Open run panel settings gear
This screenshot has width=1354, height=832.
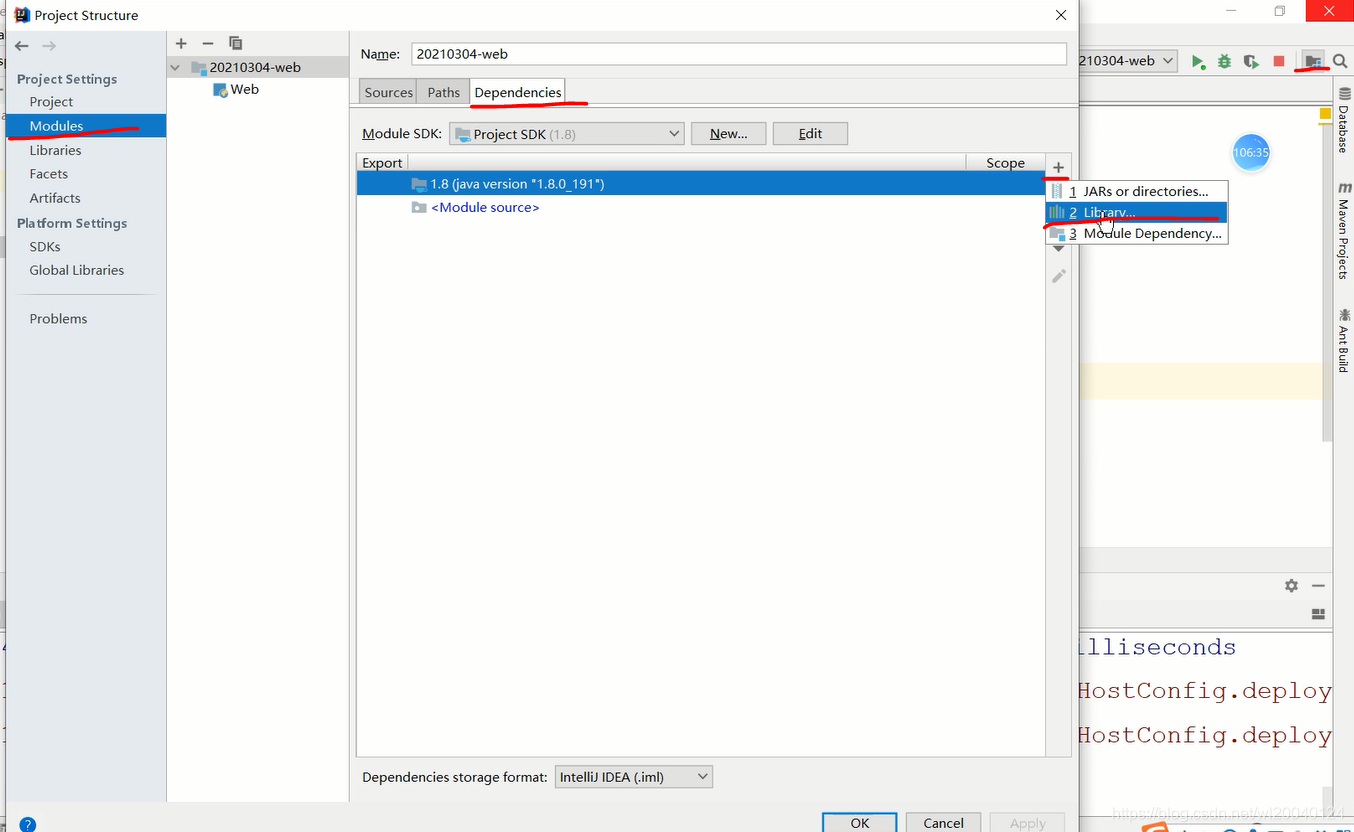coord(1292,586)
